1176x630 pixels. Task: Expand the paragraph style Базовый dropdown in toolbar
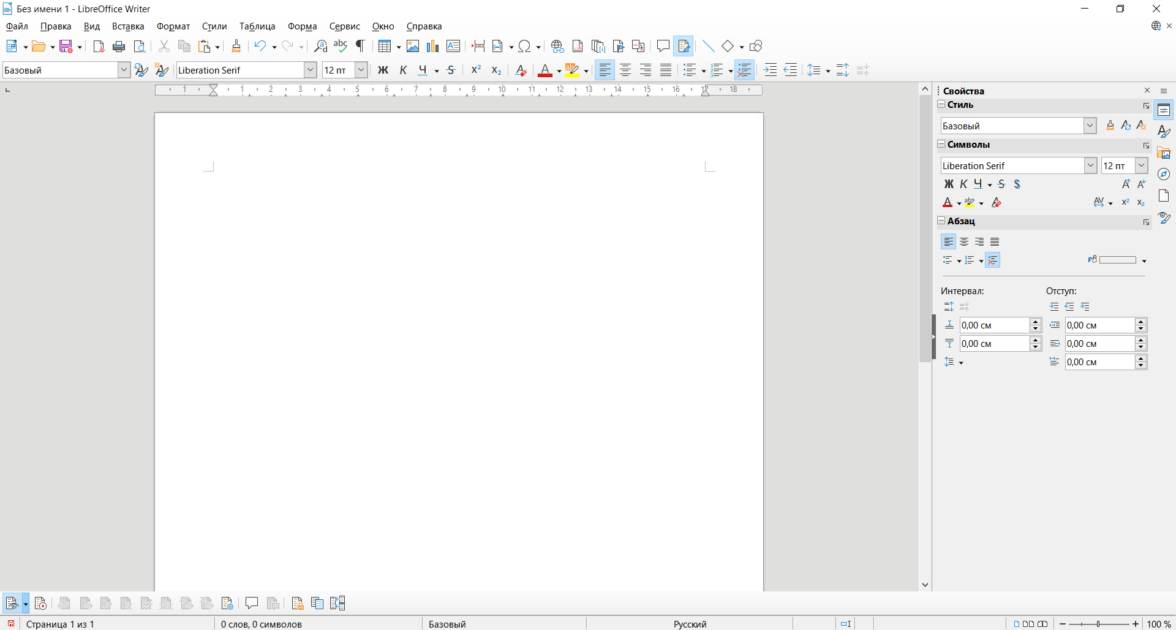click(x=124, y=70)
